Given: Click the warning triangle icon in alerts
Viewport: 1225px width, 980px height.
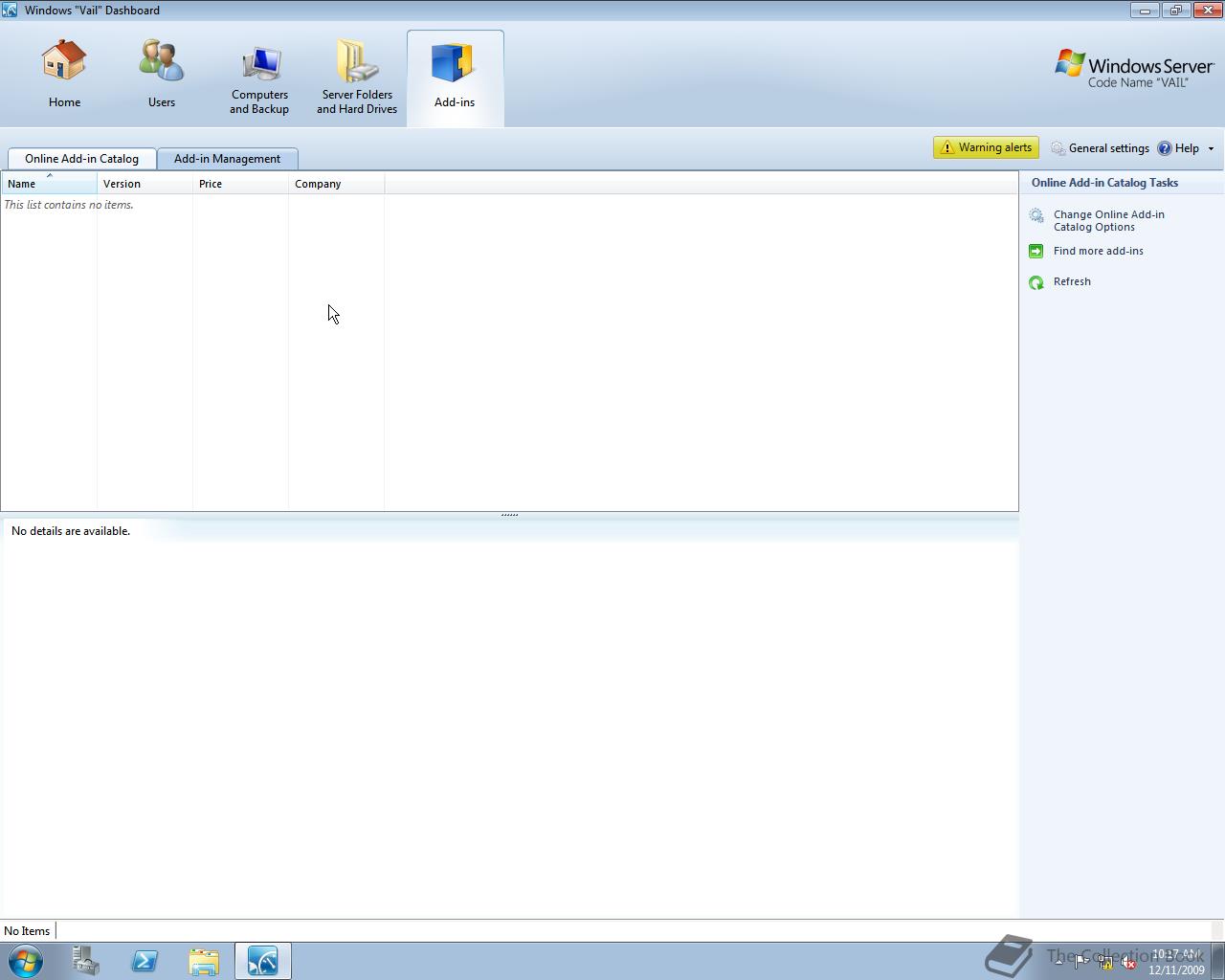Looking at the screenshot, I should click(x=947, y=147).
